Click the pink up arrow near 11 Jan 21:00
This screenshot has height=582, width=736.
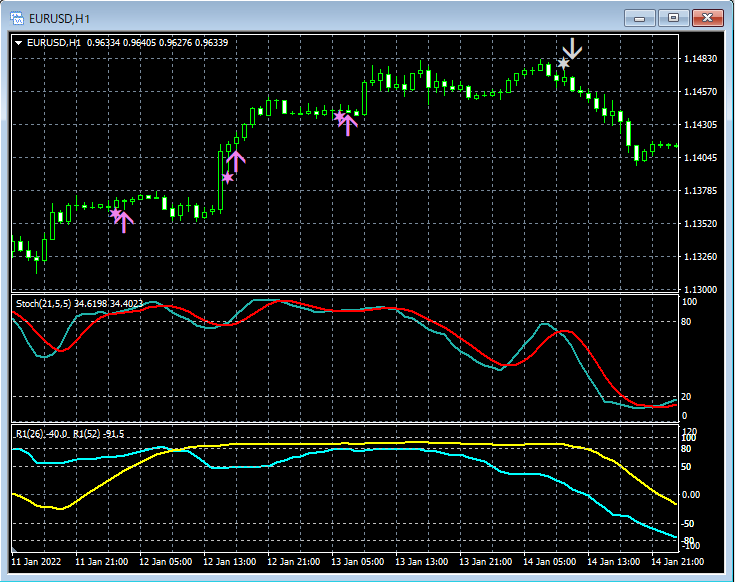[x=123, y=220]
